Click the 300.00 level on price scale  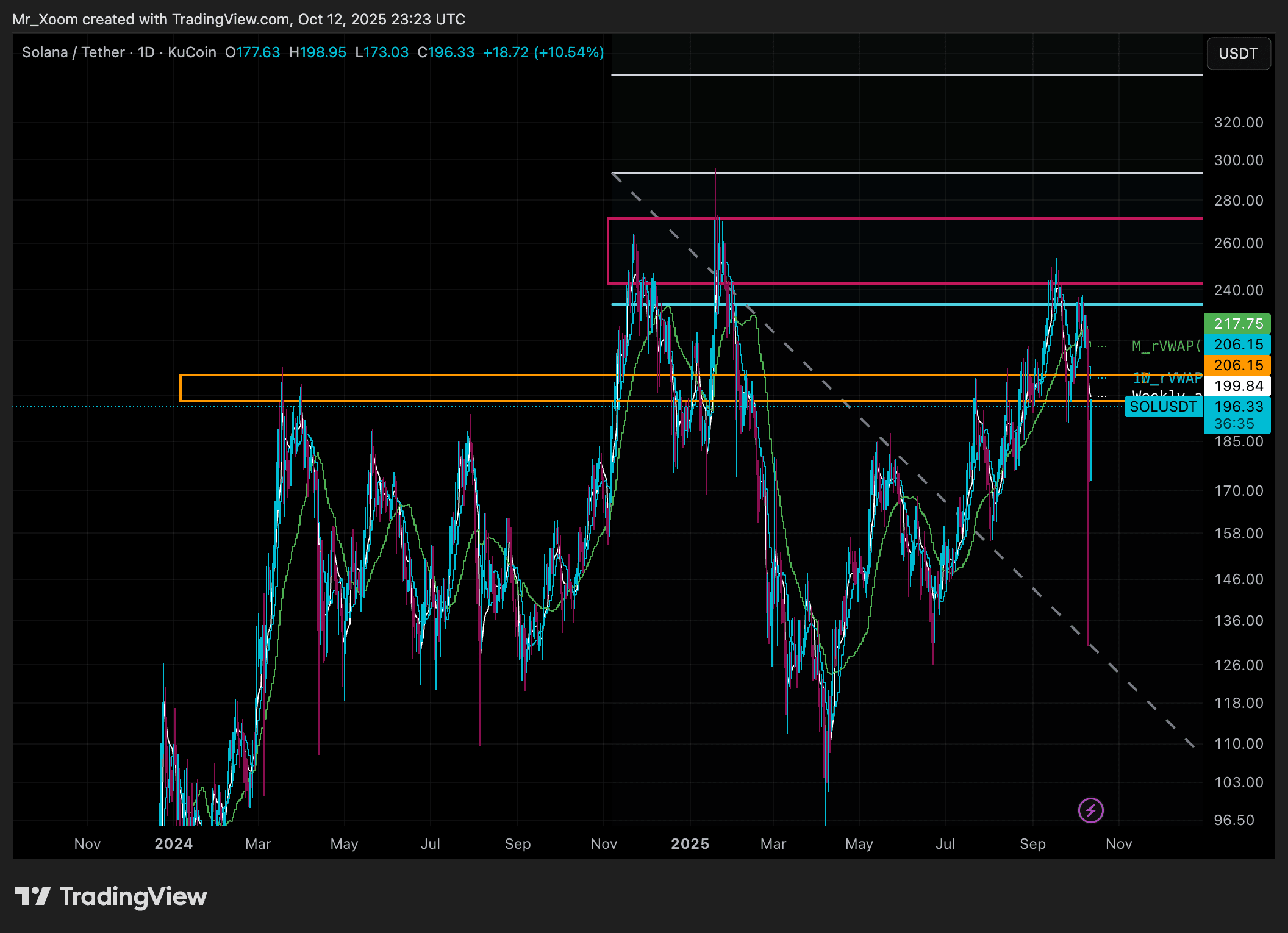pos(1238,160)
